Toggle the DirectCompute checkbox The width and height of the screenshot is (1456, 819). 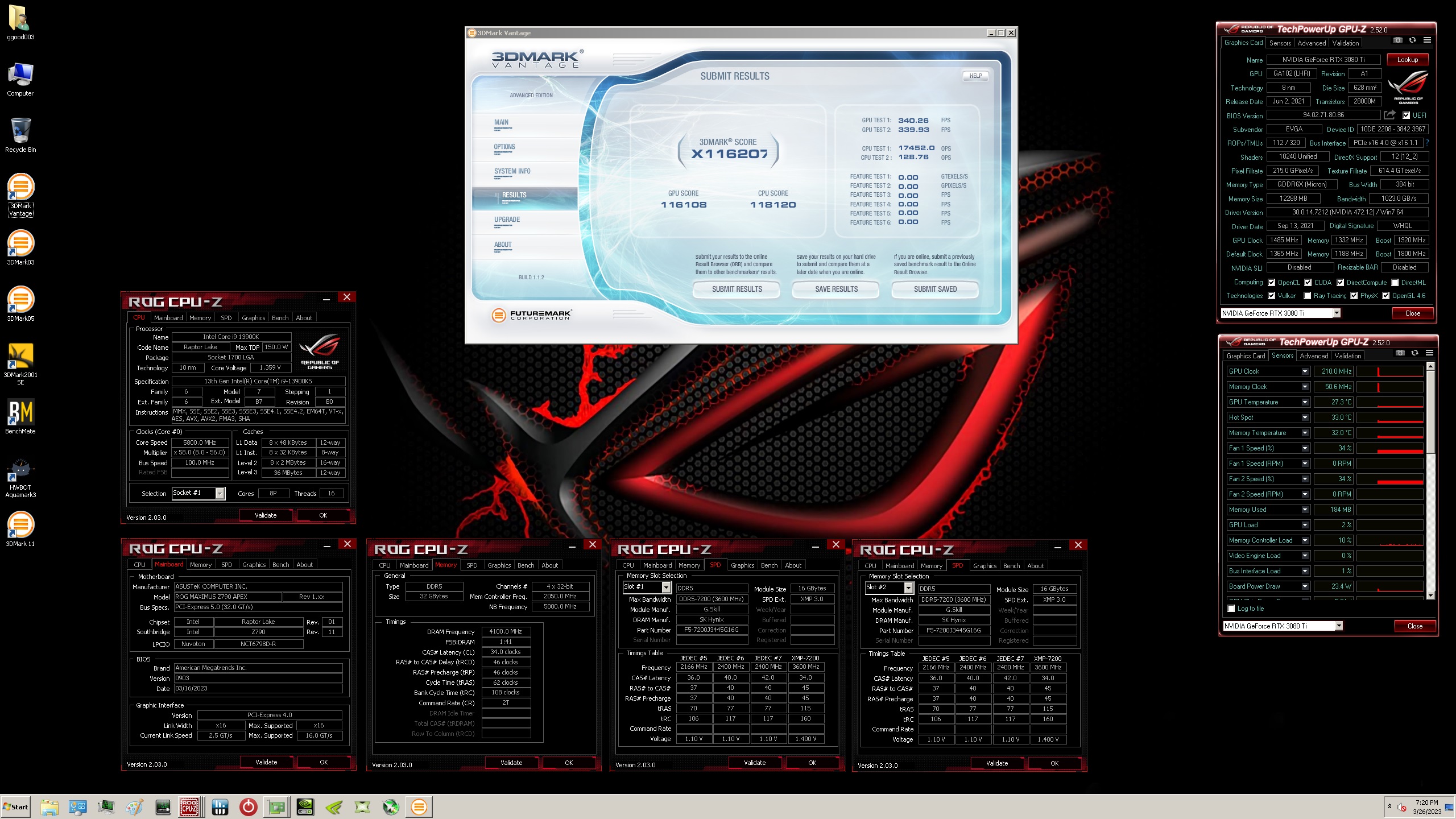[1341, 283]
